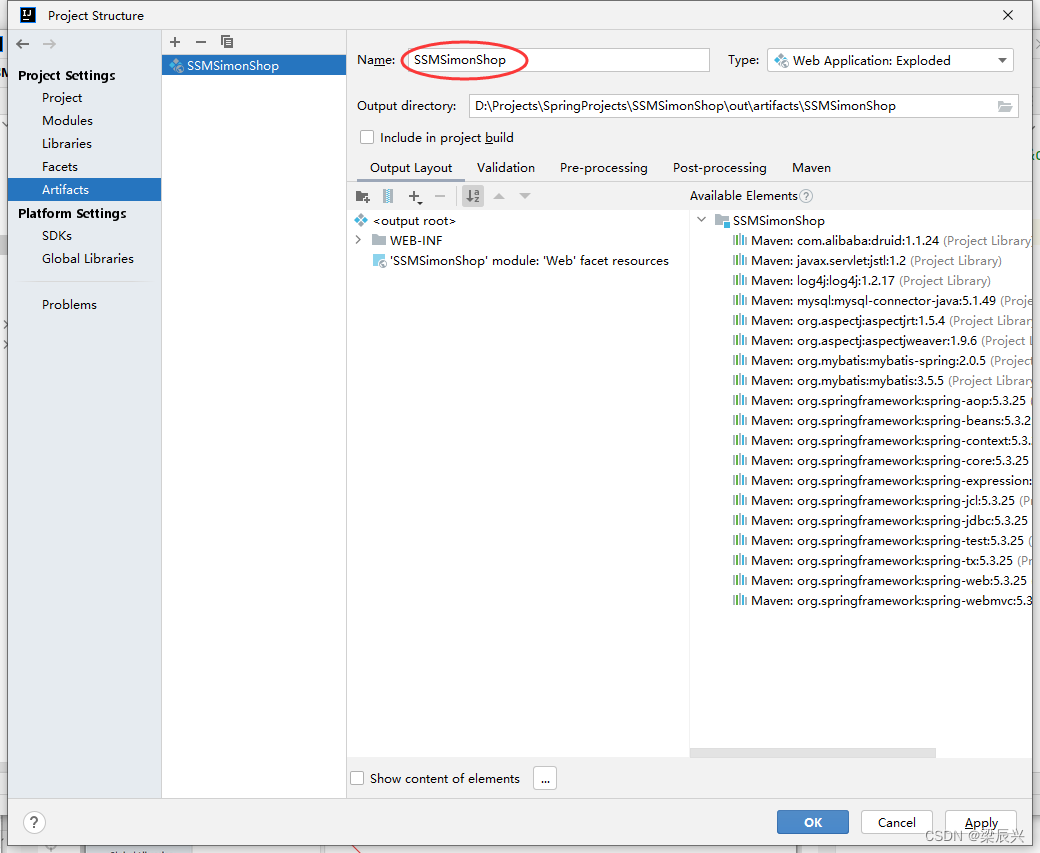Switch to the Output Layout tab
The image size is (1040, 853).
pos(411,168)
